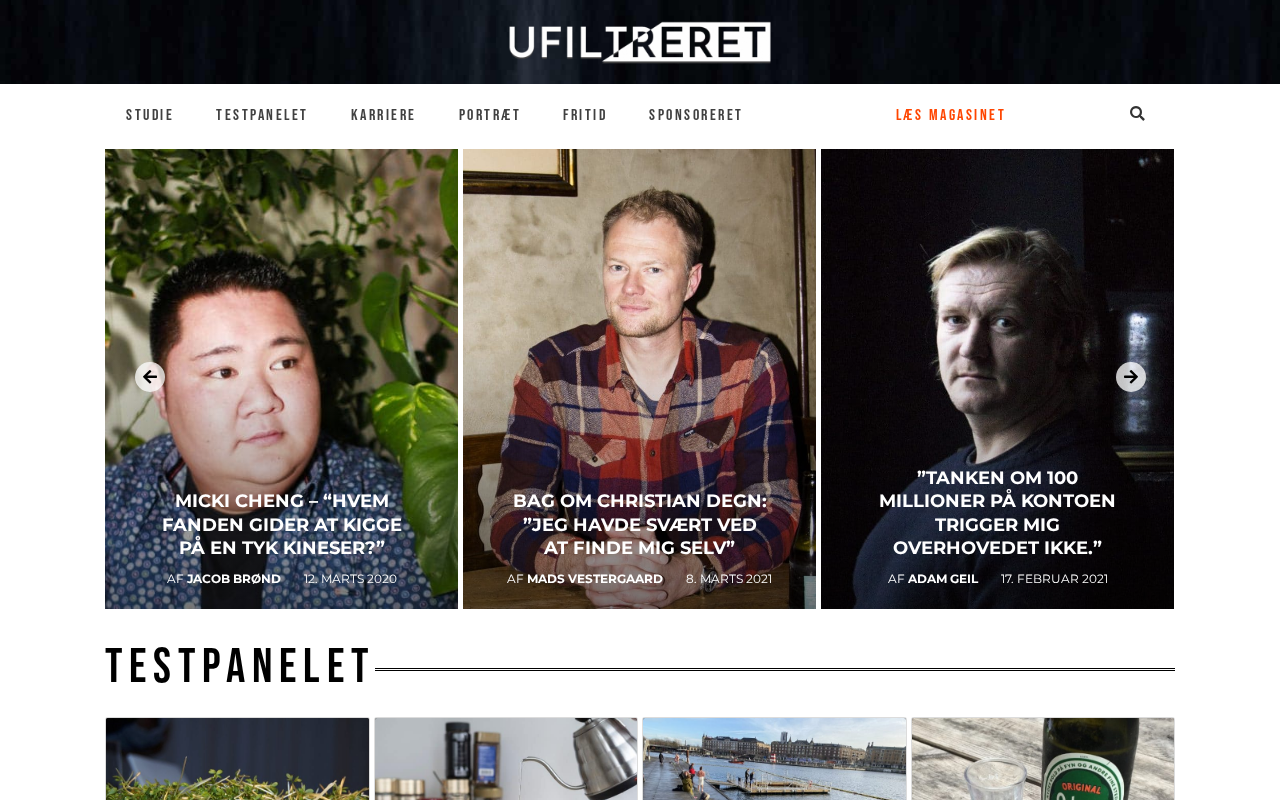The height and width of the screenshot is (800, 1280).
Task: Open the kettle and coffee thumbnail
Action: pos(506,758)
